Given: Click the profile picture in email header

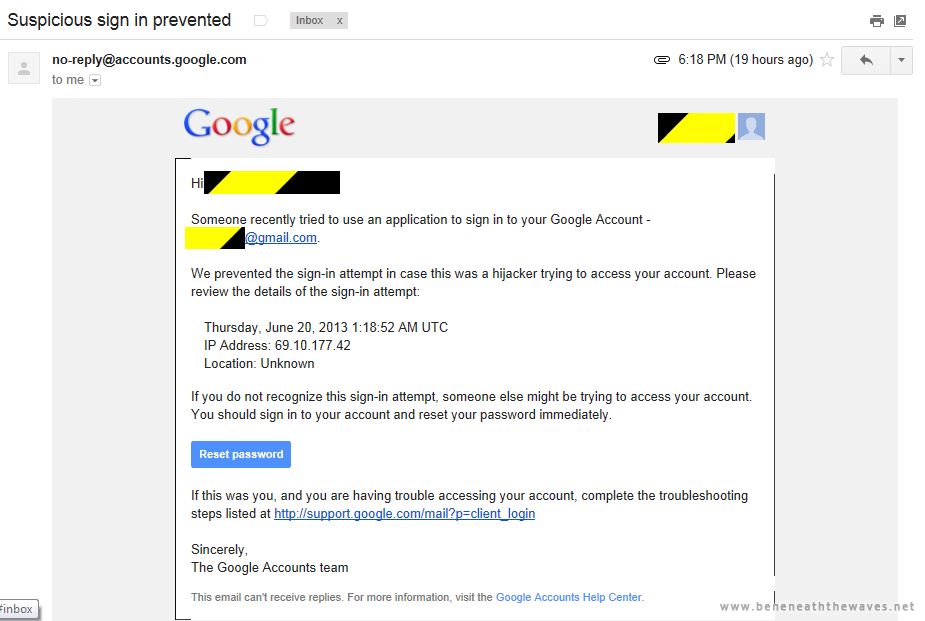Looking at the screenshot, I should (751, 127).
